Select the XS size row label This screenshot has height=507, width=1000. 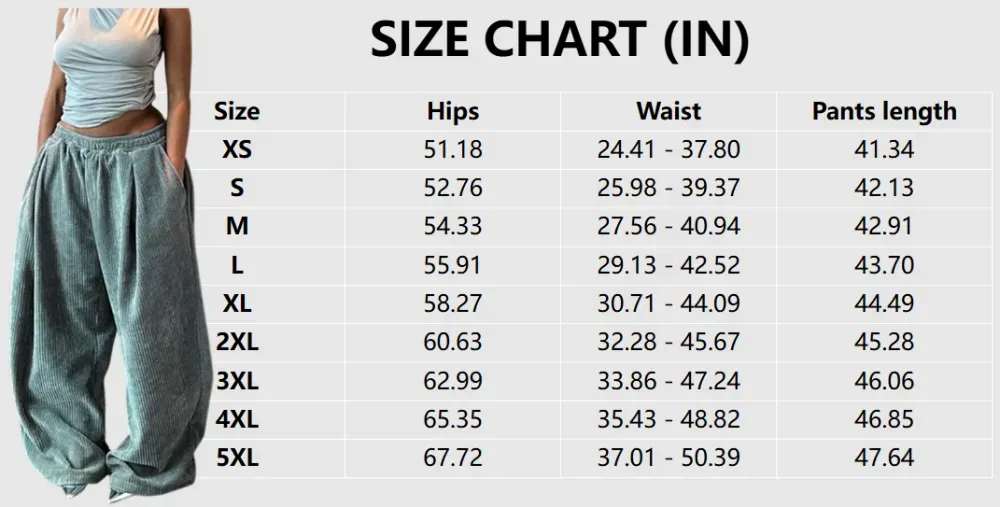click(237, 149)
